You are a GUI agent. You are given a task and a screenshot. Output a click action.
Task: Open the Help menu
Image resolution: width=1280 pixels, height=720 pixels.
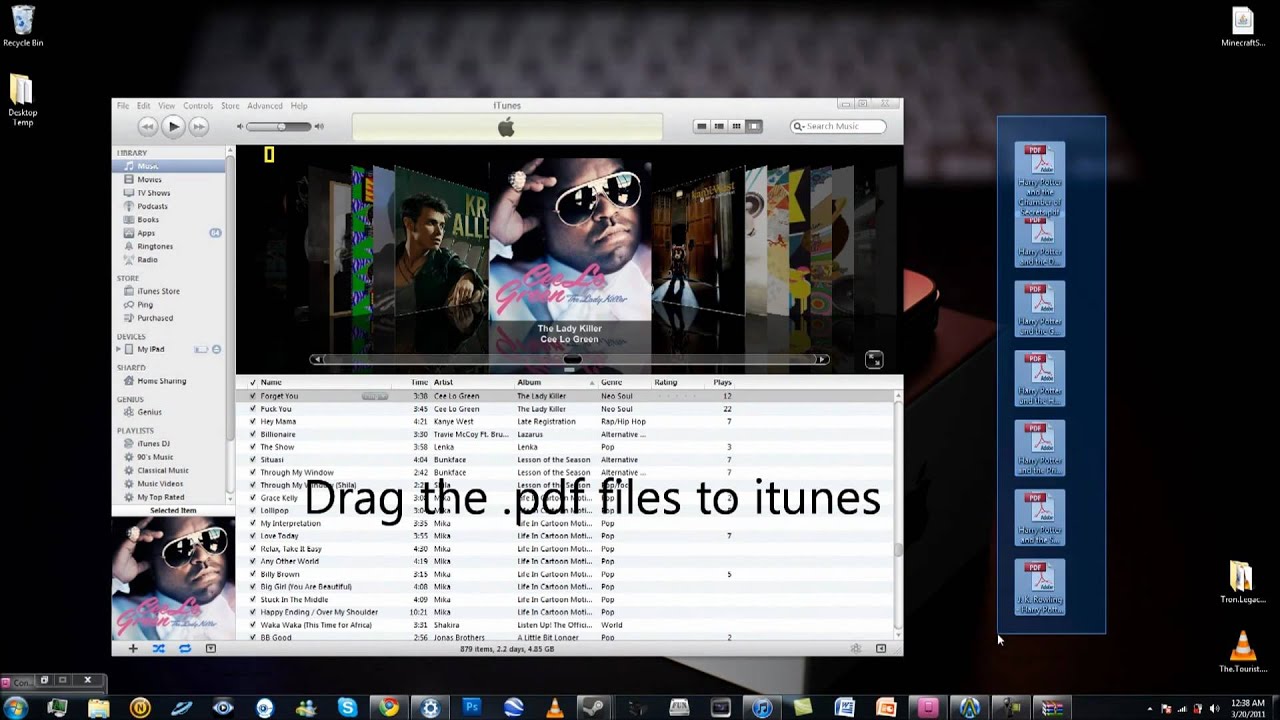(299, 106)
